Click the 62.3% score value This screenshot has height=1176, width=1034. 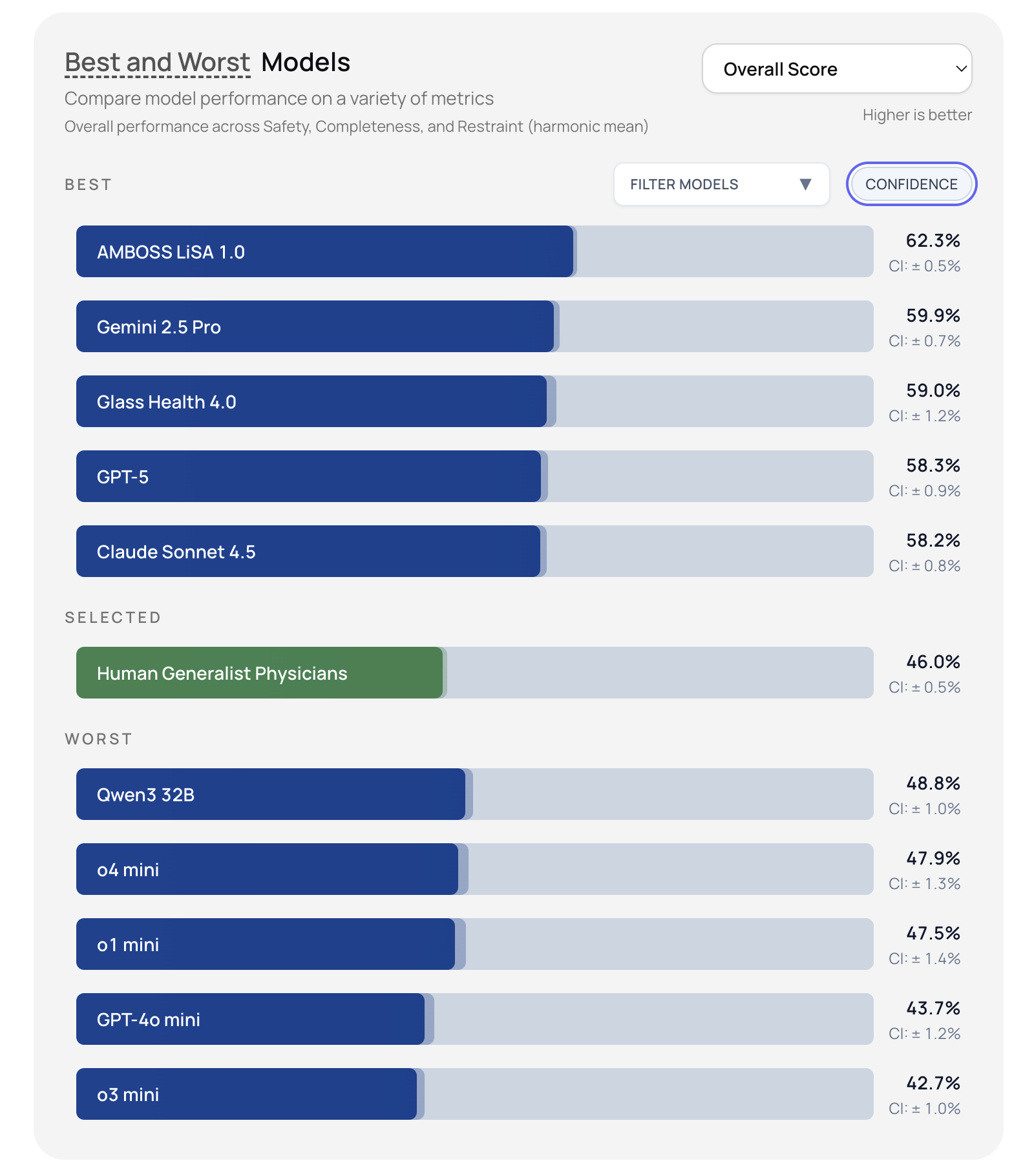coord(933,241)
